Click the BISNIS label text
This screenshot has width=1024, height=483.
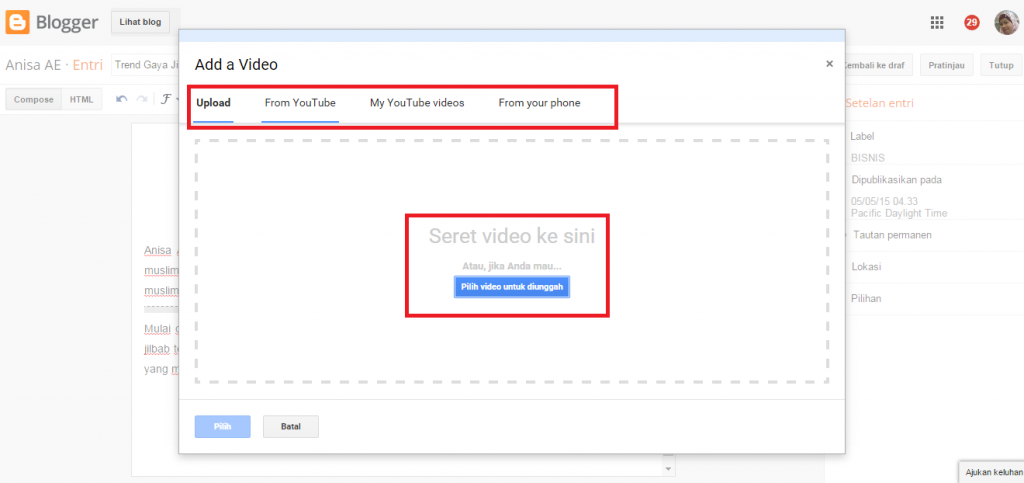pos(869,157)
